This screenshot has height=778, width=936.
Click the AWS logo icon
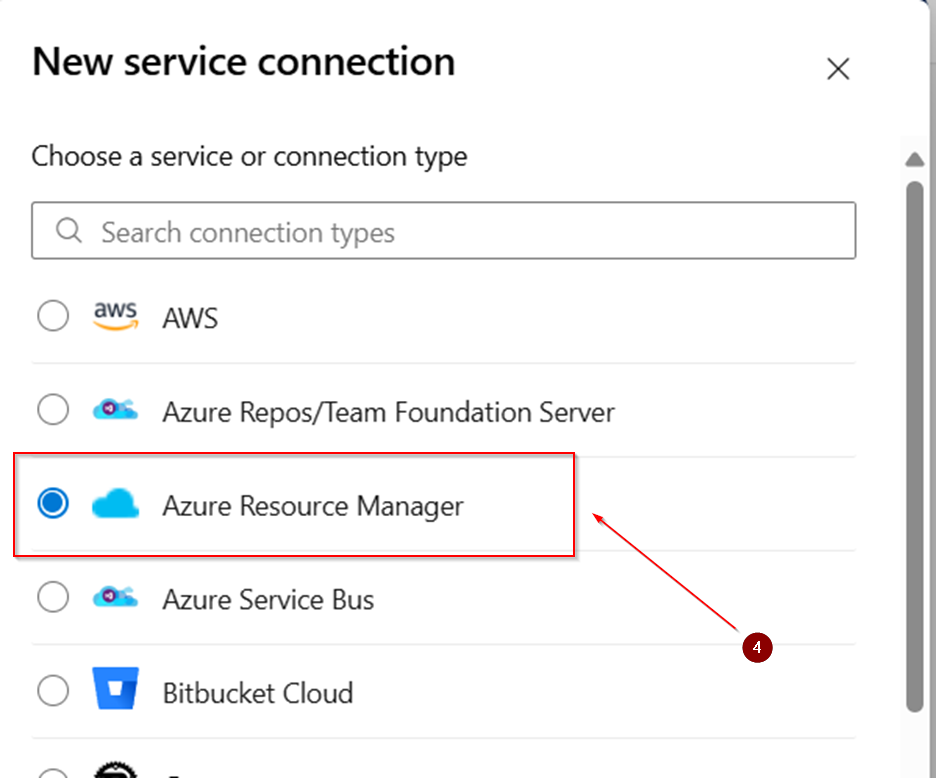[116, 316]
